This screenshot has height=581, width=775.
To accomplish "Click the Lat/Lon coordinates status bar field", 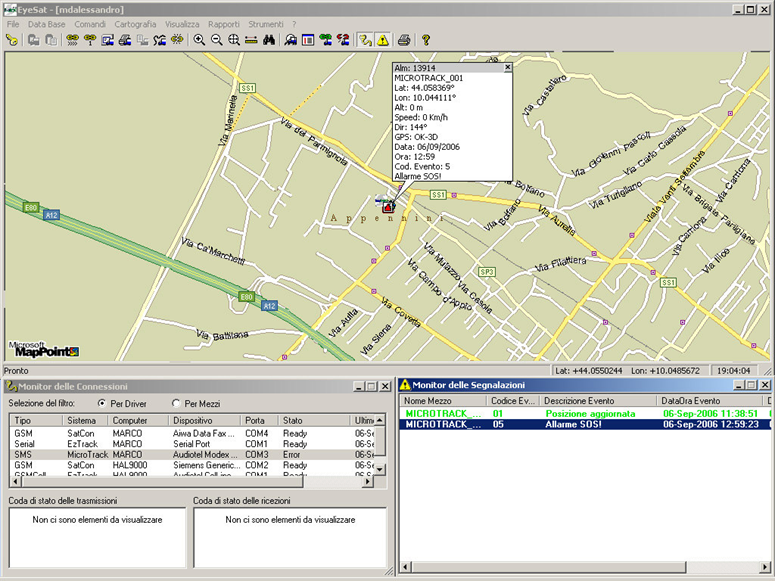I will 629,370.
